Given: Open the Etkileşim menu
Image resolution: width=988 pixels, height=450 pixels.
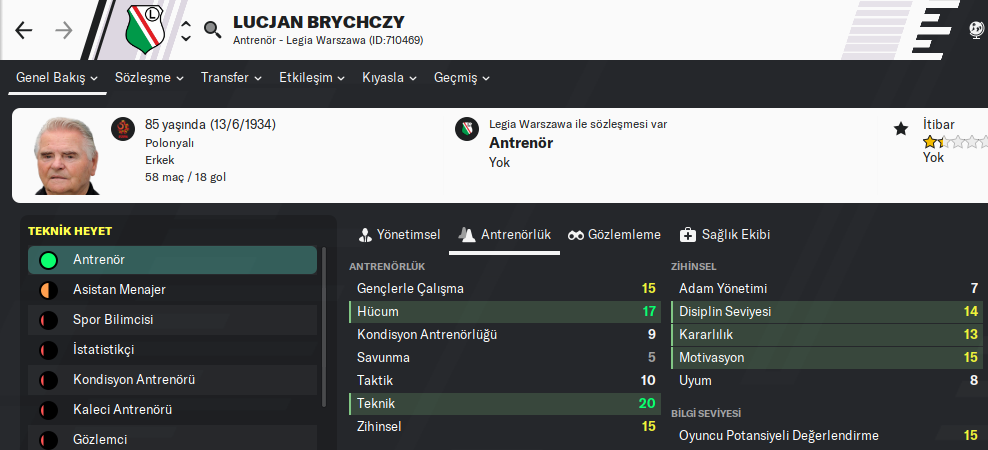Looking at the screenshot, I should (312, 77).
